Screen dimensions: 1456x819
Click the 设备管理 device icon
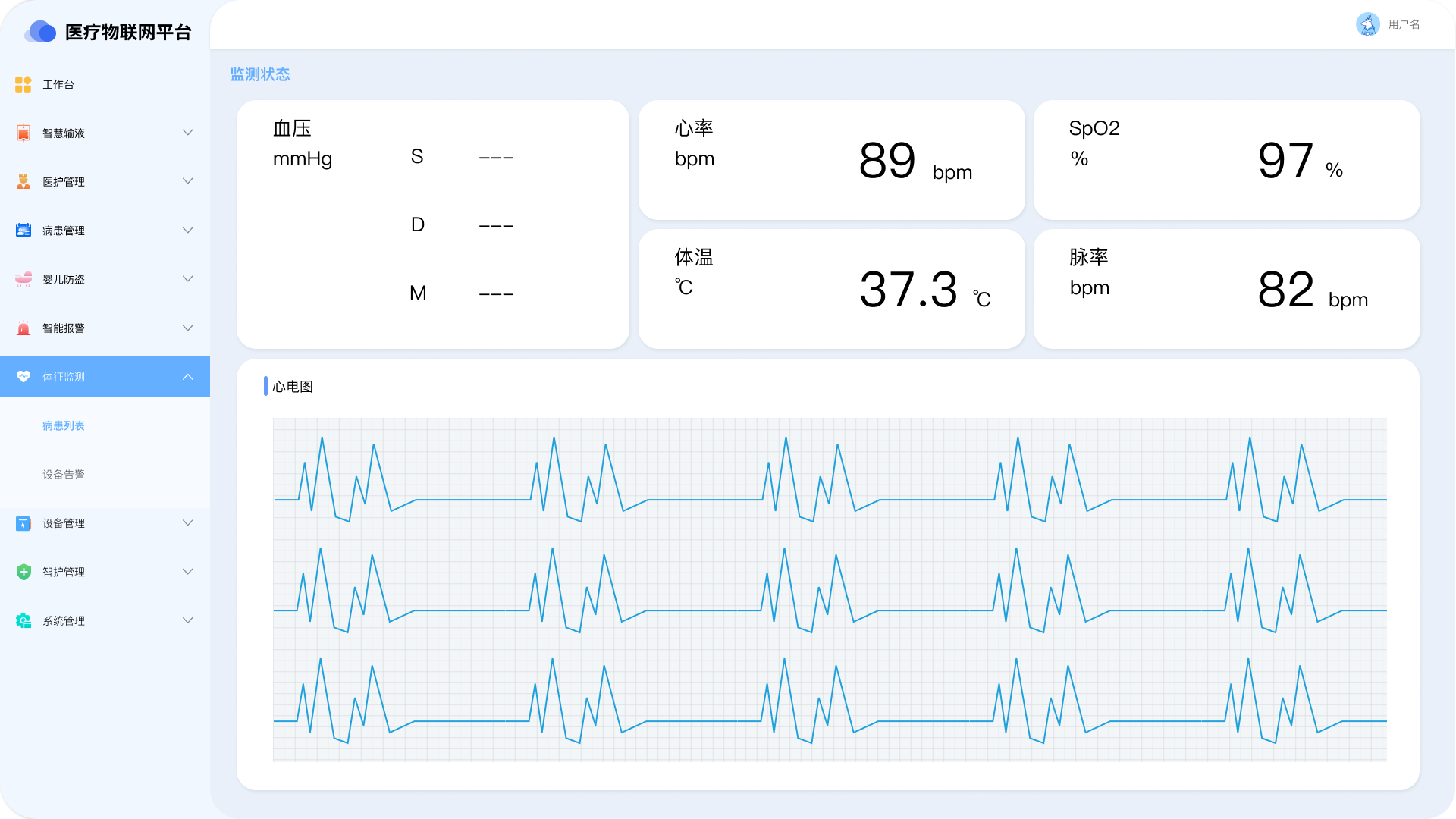click(24, 523)
